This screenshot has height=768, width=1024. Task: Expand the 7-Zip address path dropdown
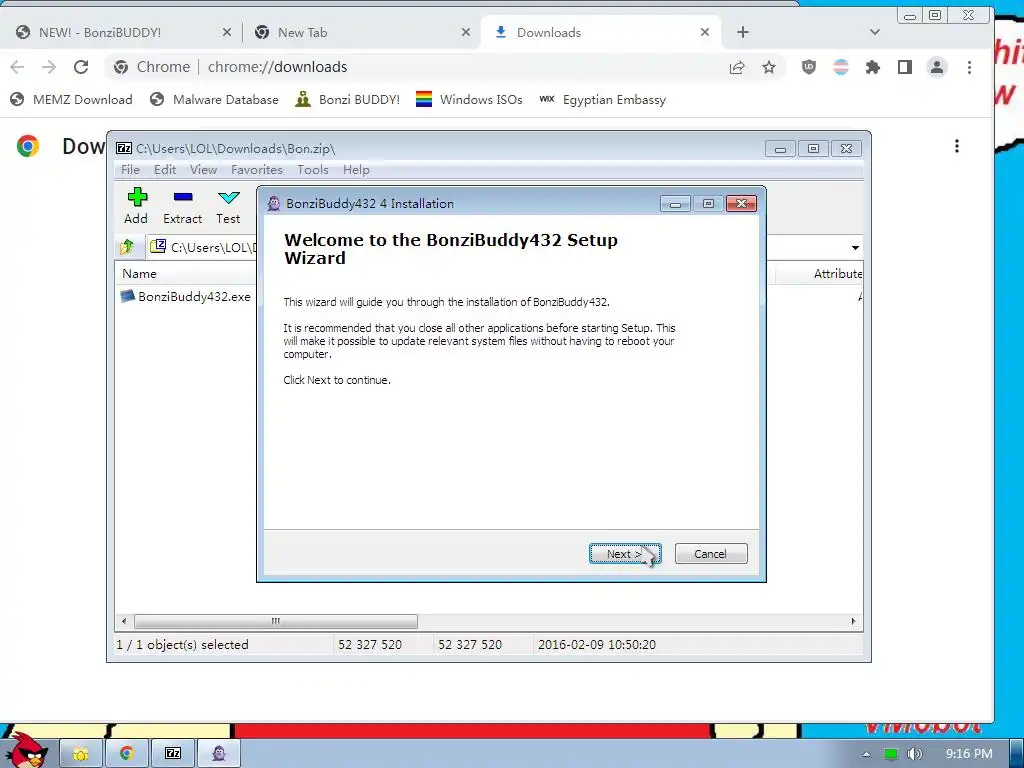(x=855, y=248)
